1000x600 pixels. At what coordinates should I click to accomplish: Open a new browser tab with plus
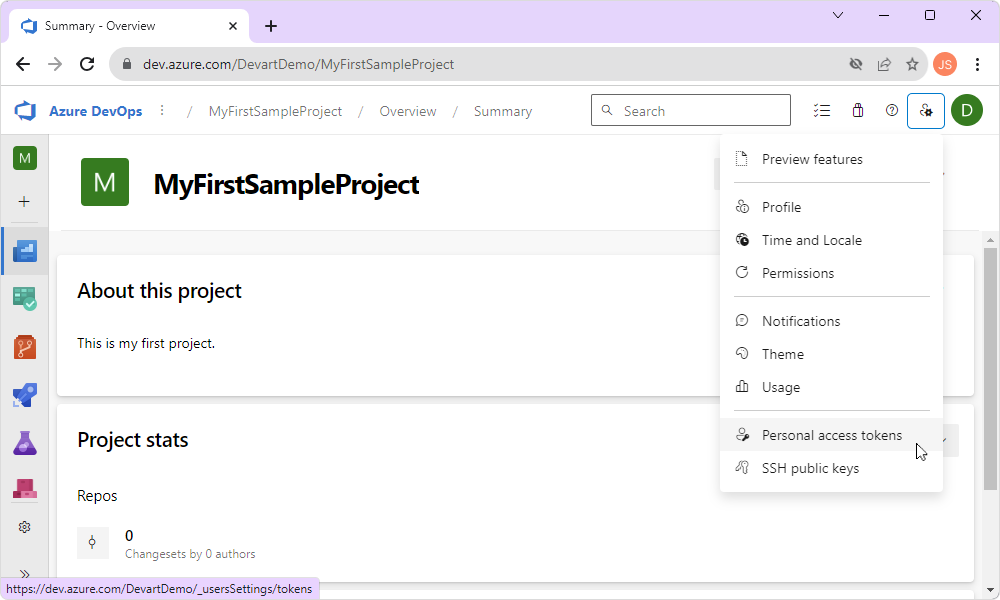270,26
